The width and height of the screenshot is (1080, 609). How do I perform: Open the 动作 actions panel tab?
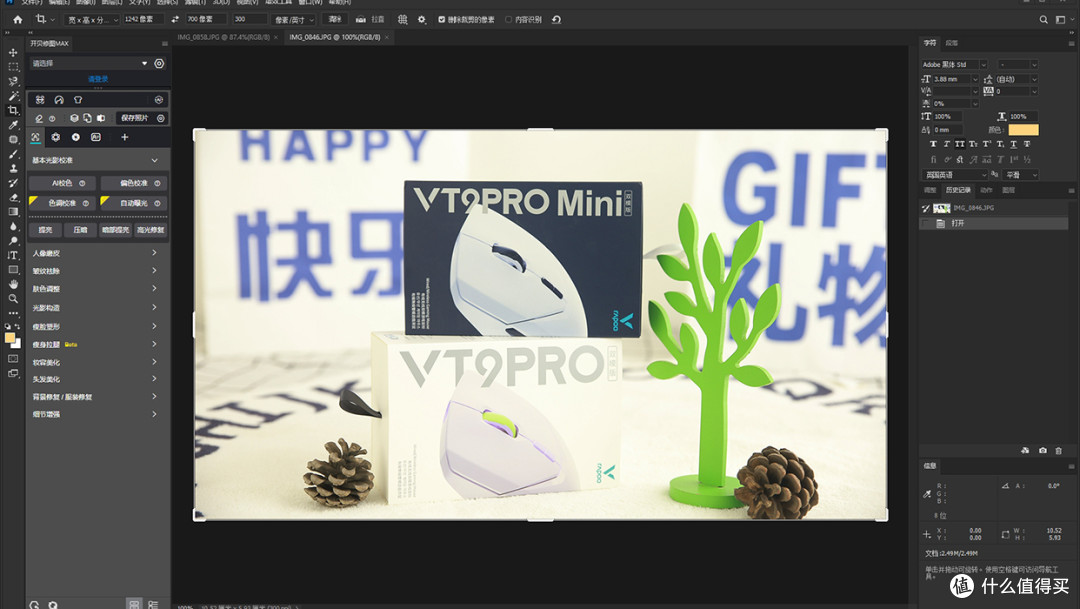(x=986, y=190)
